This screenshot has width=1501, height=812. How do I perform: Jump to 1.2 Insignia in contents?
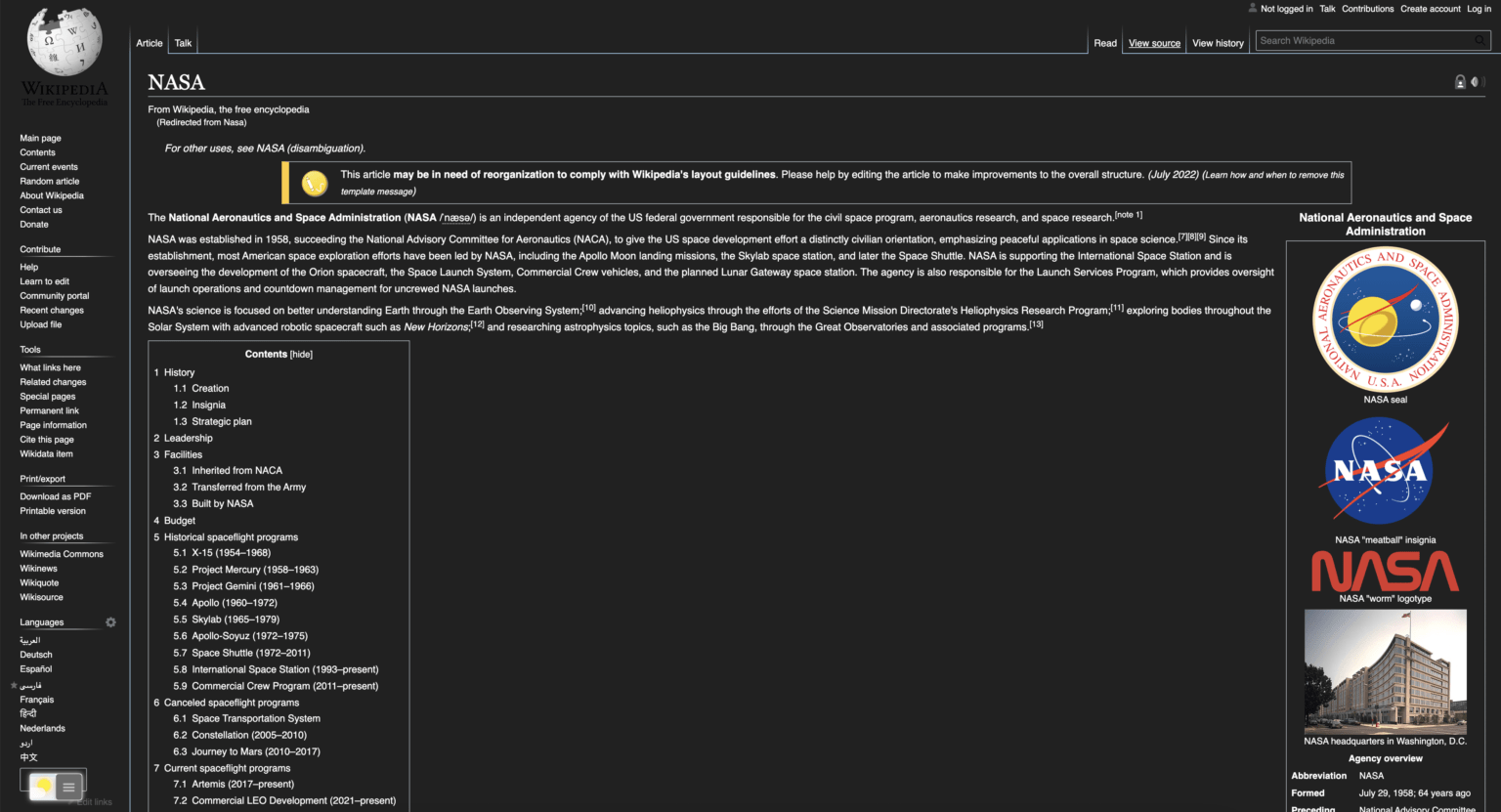coord(208,406)
